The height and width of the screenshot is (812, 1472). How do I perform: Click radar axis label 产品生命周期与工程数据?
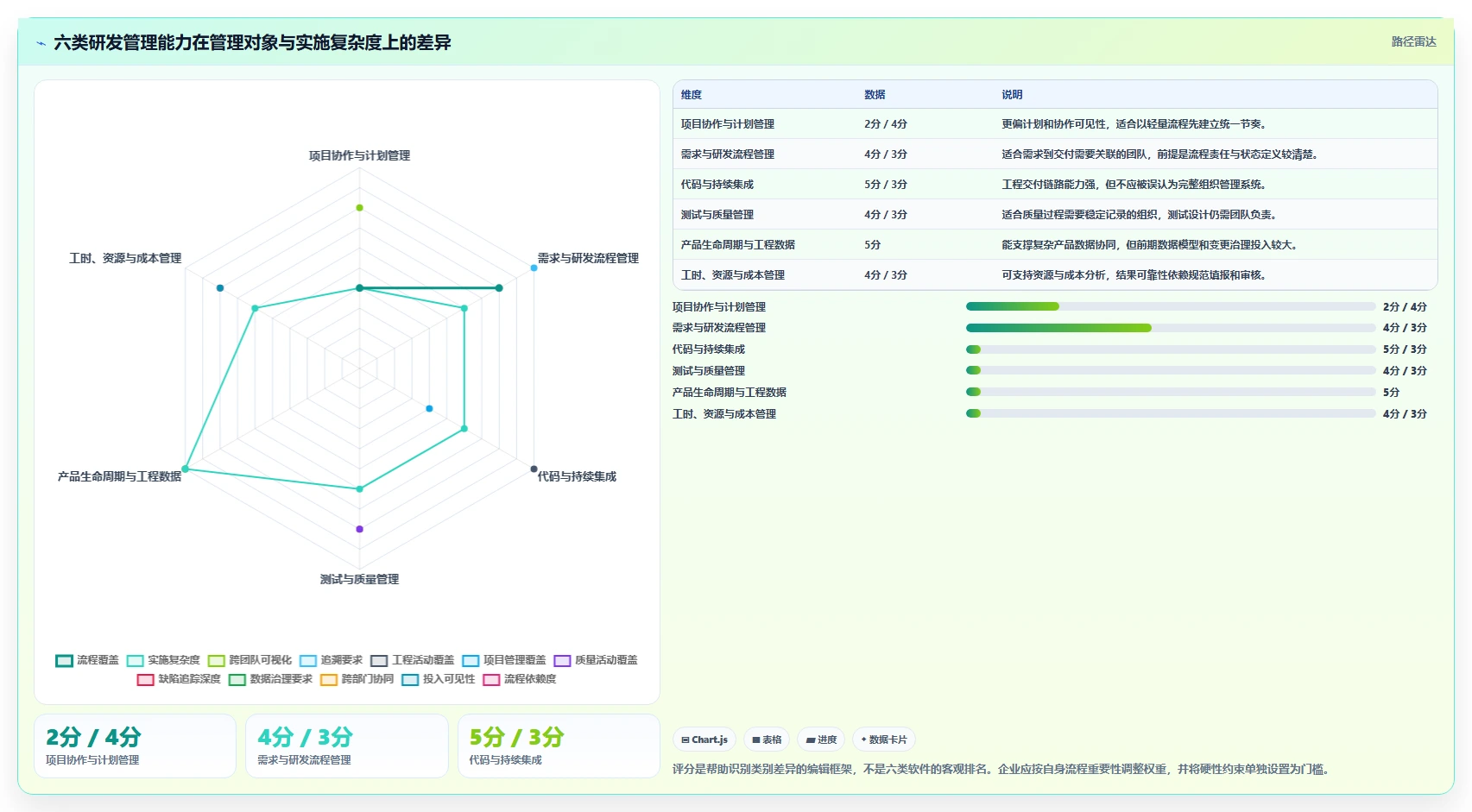point(119,476)
